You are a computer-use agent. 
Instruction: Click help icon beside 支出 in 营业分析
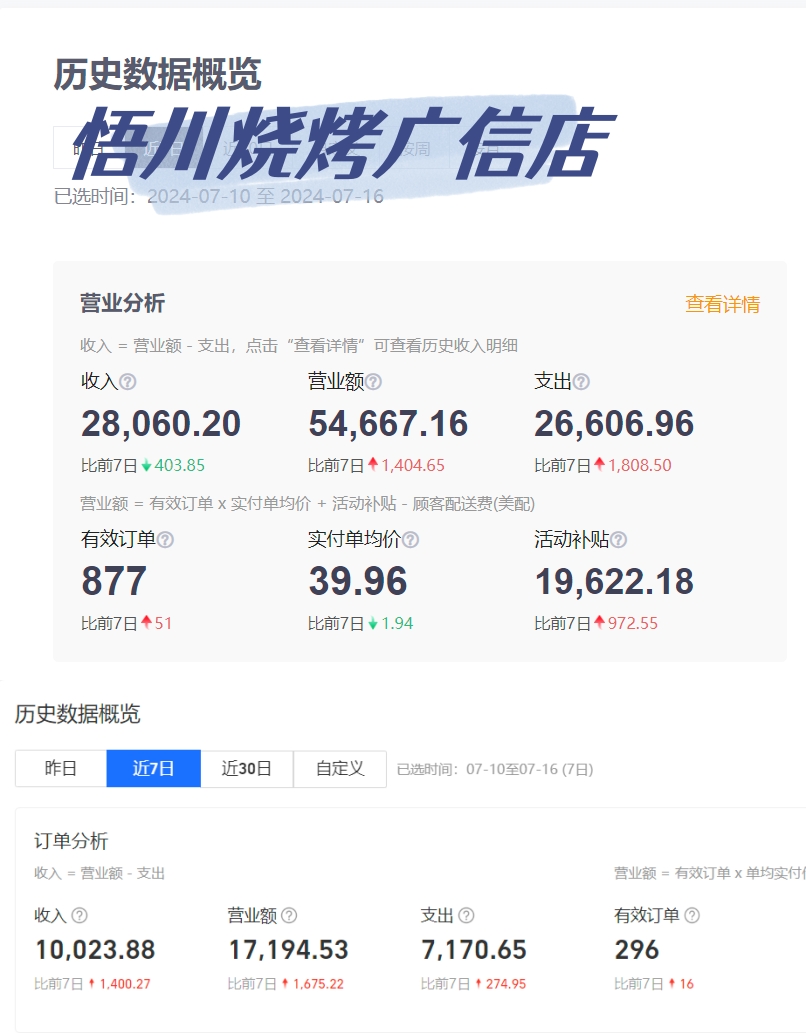point(581,382)
